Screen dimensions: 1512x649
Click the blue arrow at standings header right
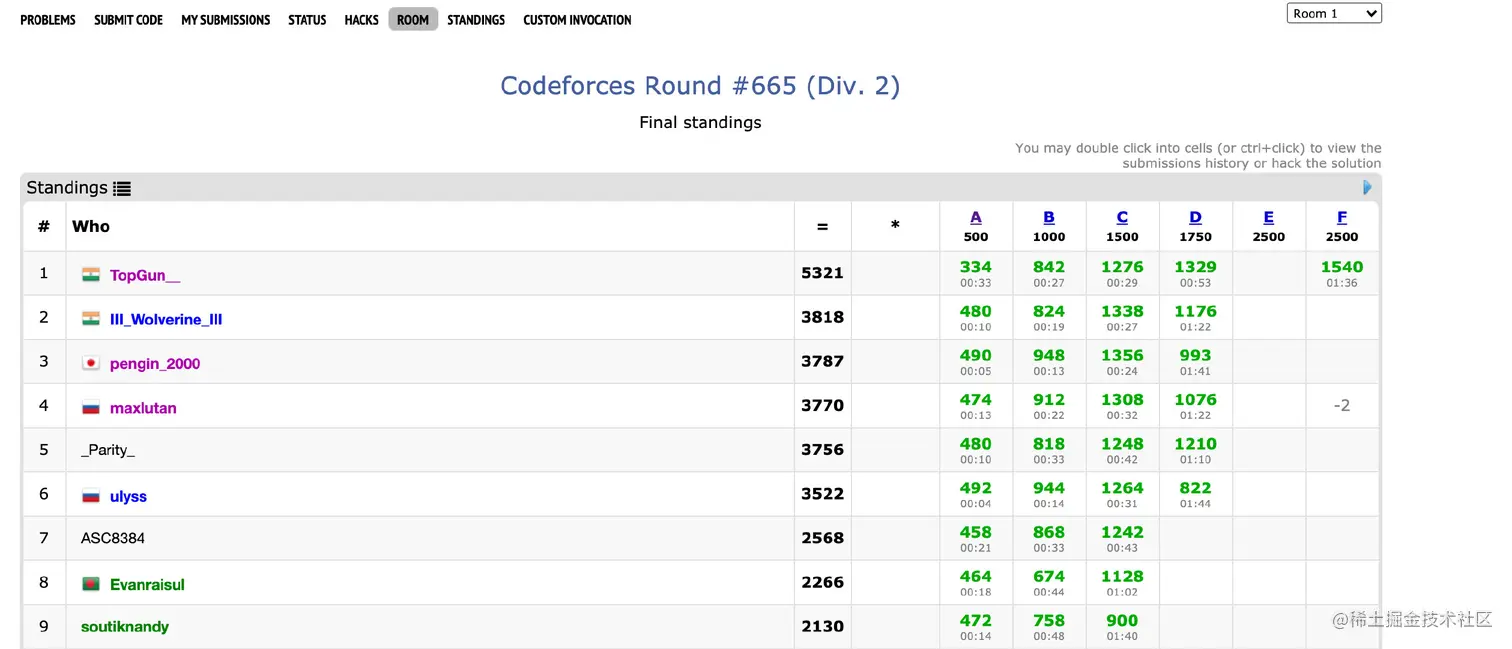click(1367, 187)
